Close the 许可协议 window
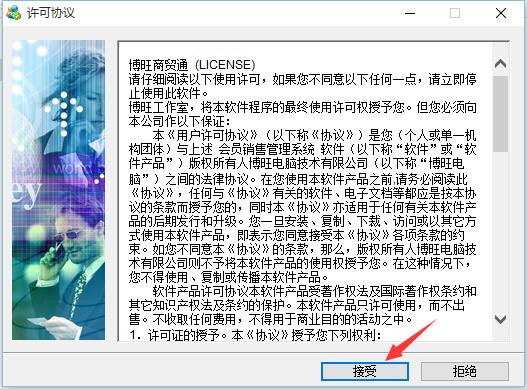This screenshot has height=389, width=527. tap(501, 13)
